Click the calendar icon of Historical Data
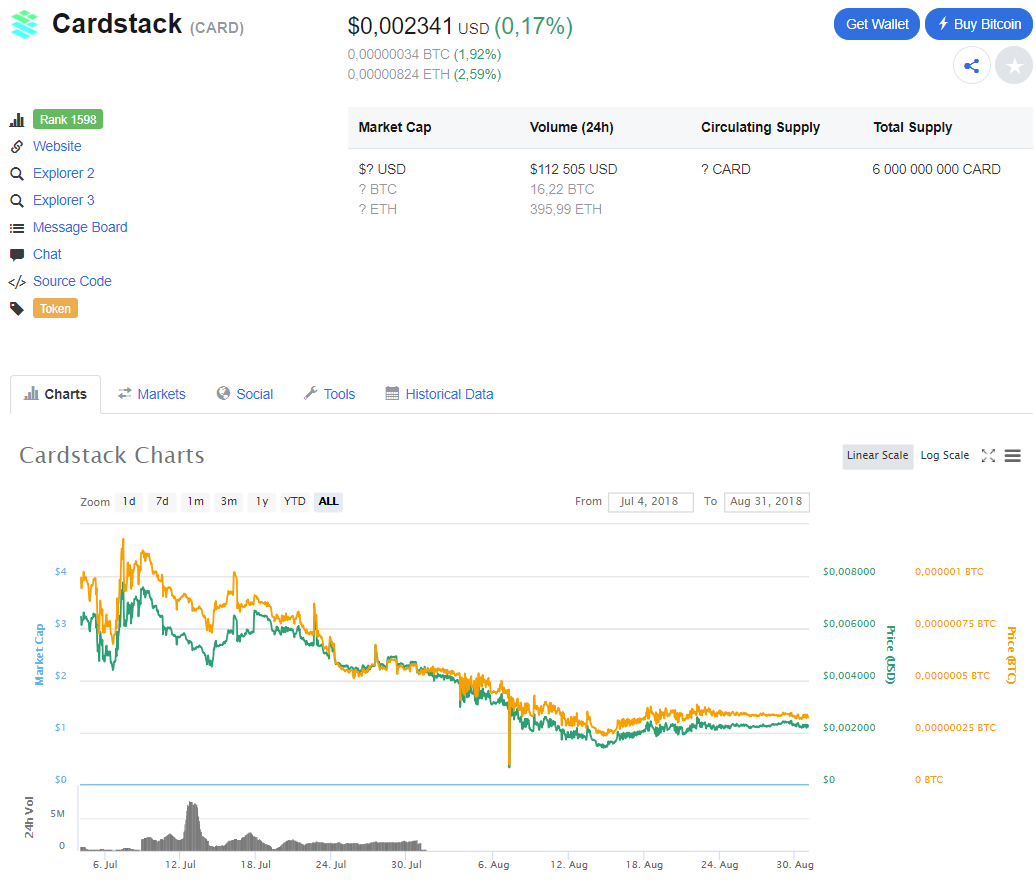Image resolution: width=1036 pixels, height=887 pixels. (x=392, y=394)
